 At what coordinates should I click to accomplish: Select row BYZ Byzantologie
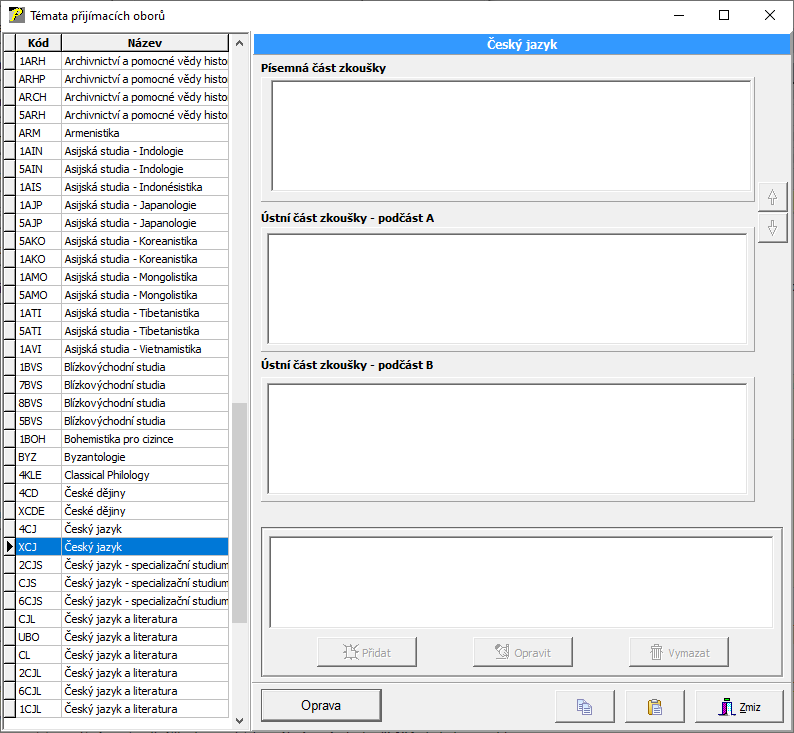(120, 457)
